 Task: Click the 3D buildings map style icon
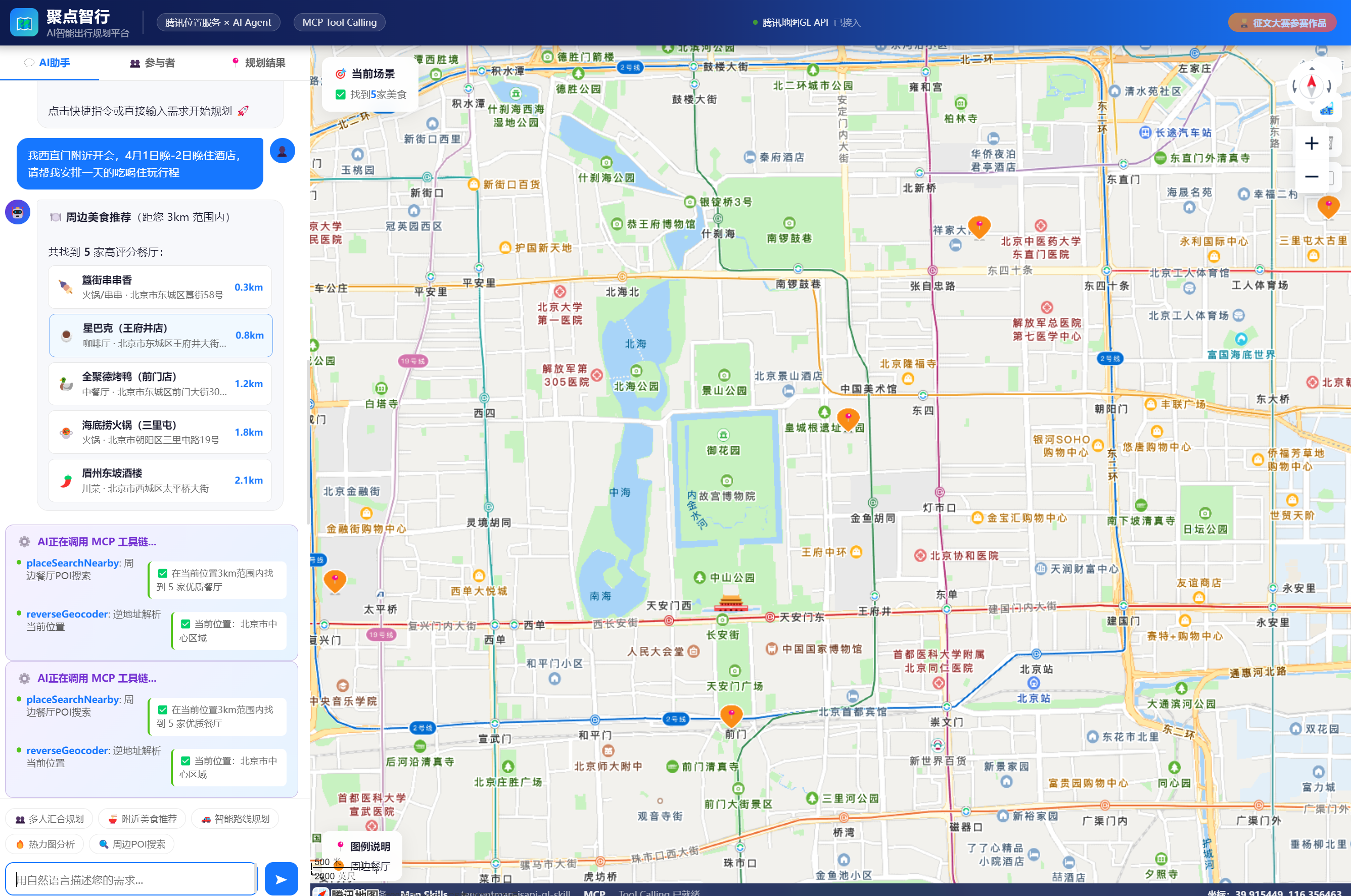pyautogui.click(x=1326, y=109)
